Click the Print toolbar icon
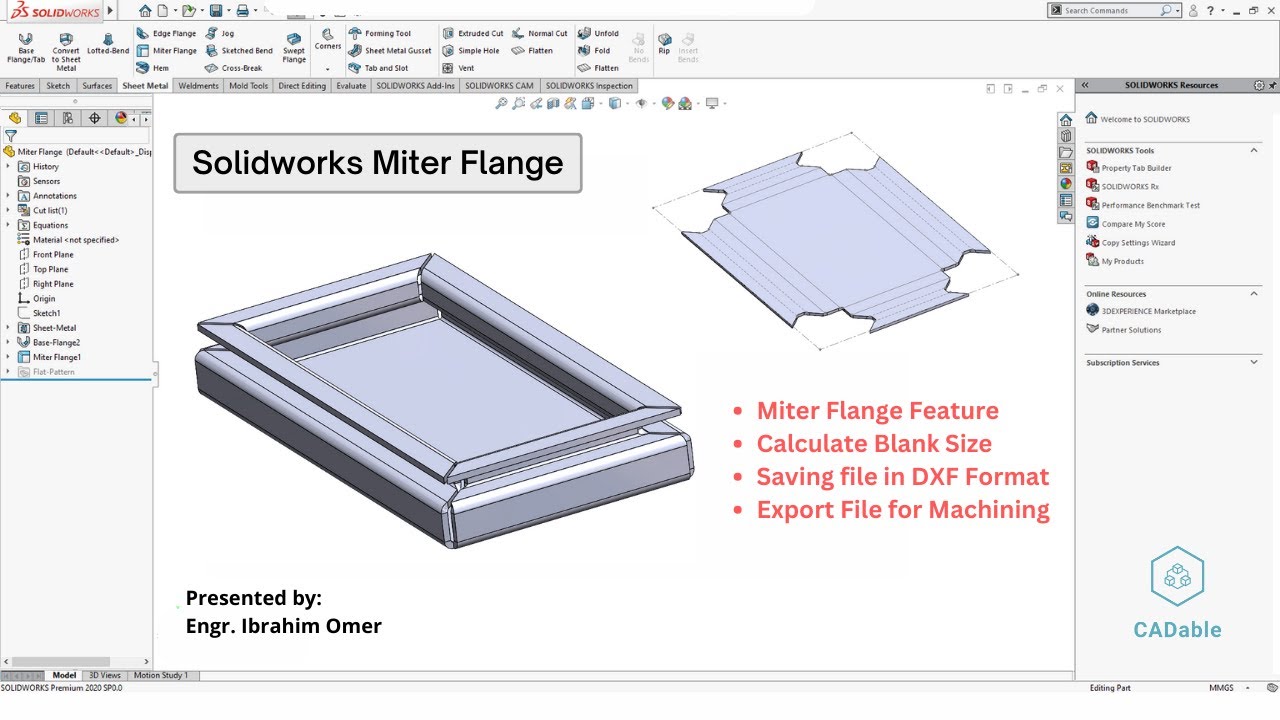Screen dimensions: 1280x720 (x=241, y=10)
